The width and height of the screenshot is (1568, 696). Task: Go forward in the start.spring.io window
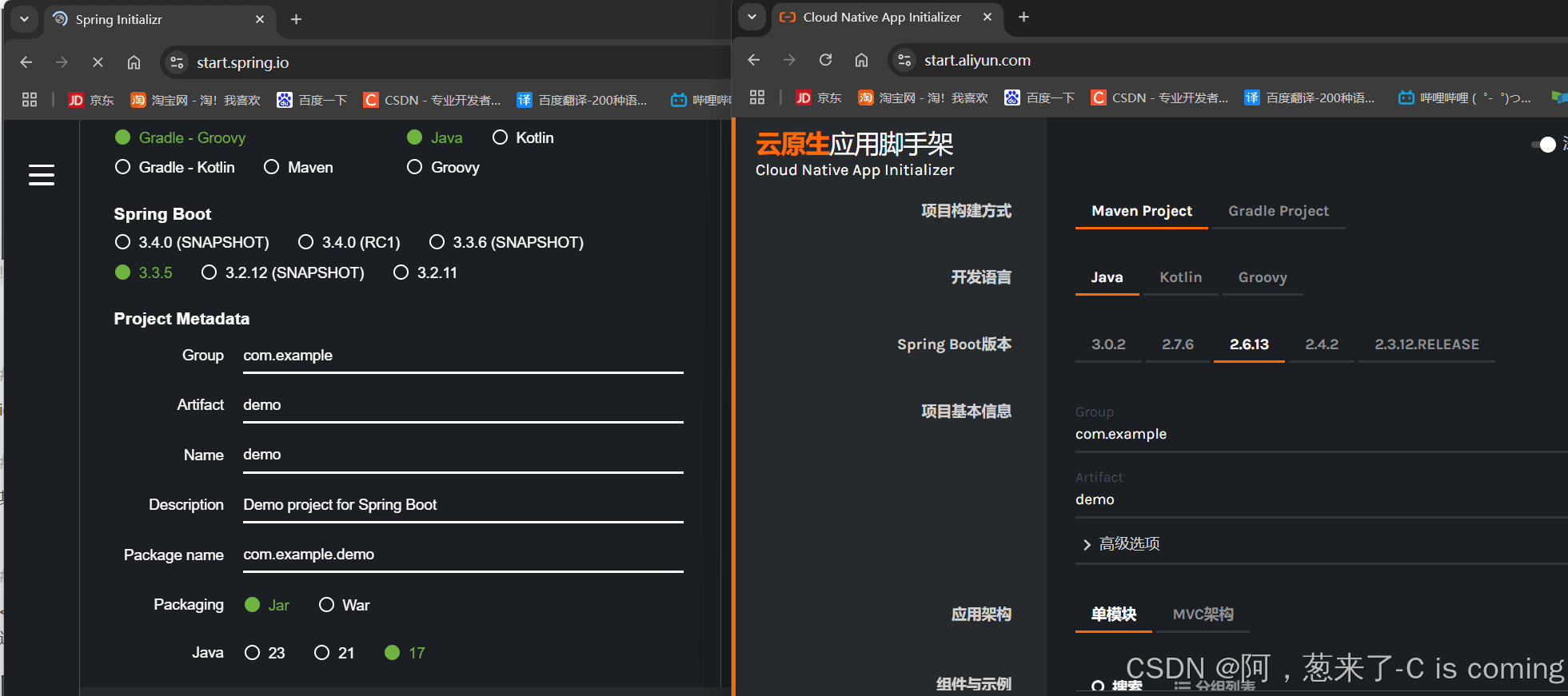(62, 62)
